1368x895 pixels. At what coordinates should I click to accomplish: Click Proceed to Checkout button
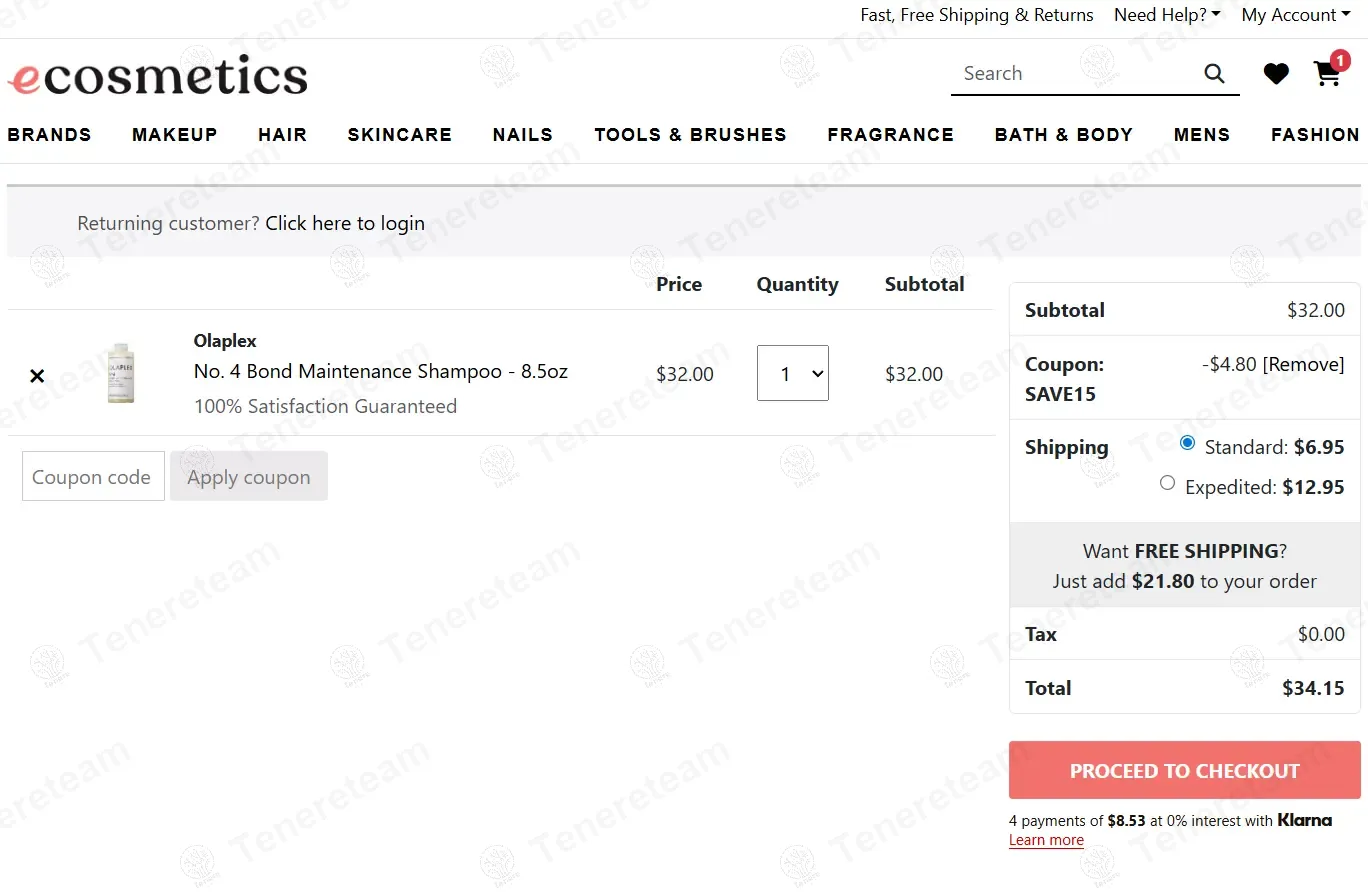pyautogui.click(x=1185, y=771)
